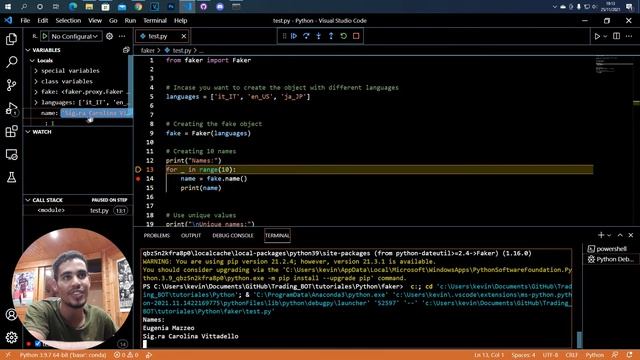Expand special variables

pos(36,71)
